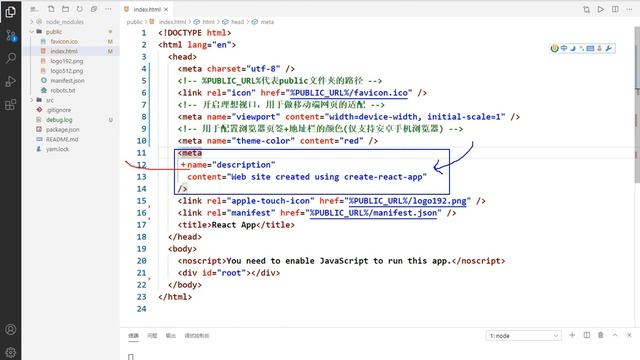Open yarn.lock in Explorer

[57, 149]
